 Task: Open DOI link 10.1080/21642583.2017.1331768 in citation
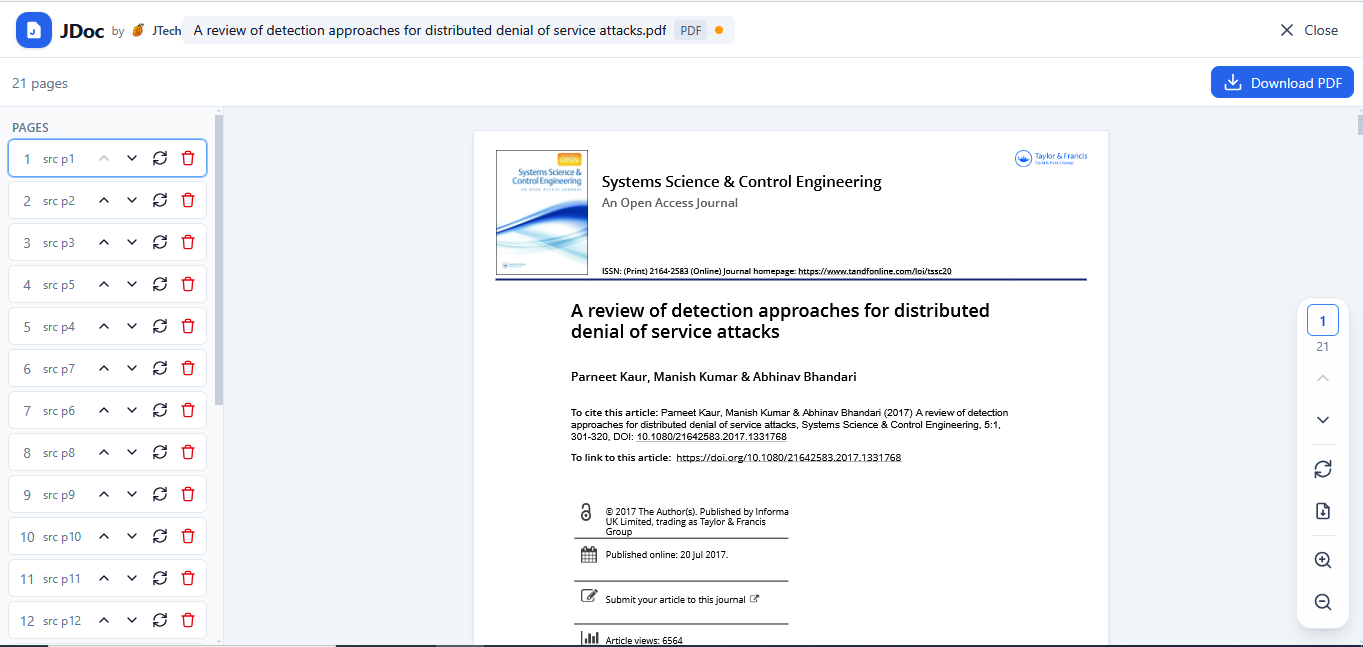(x=712, y=437)
